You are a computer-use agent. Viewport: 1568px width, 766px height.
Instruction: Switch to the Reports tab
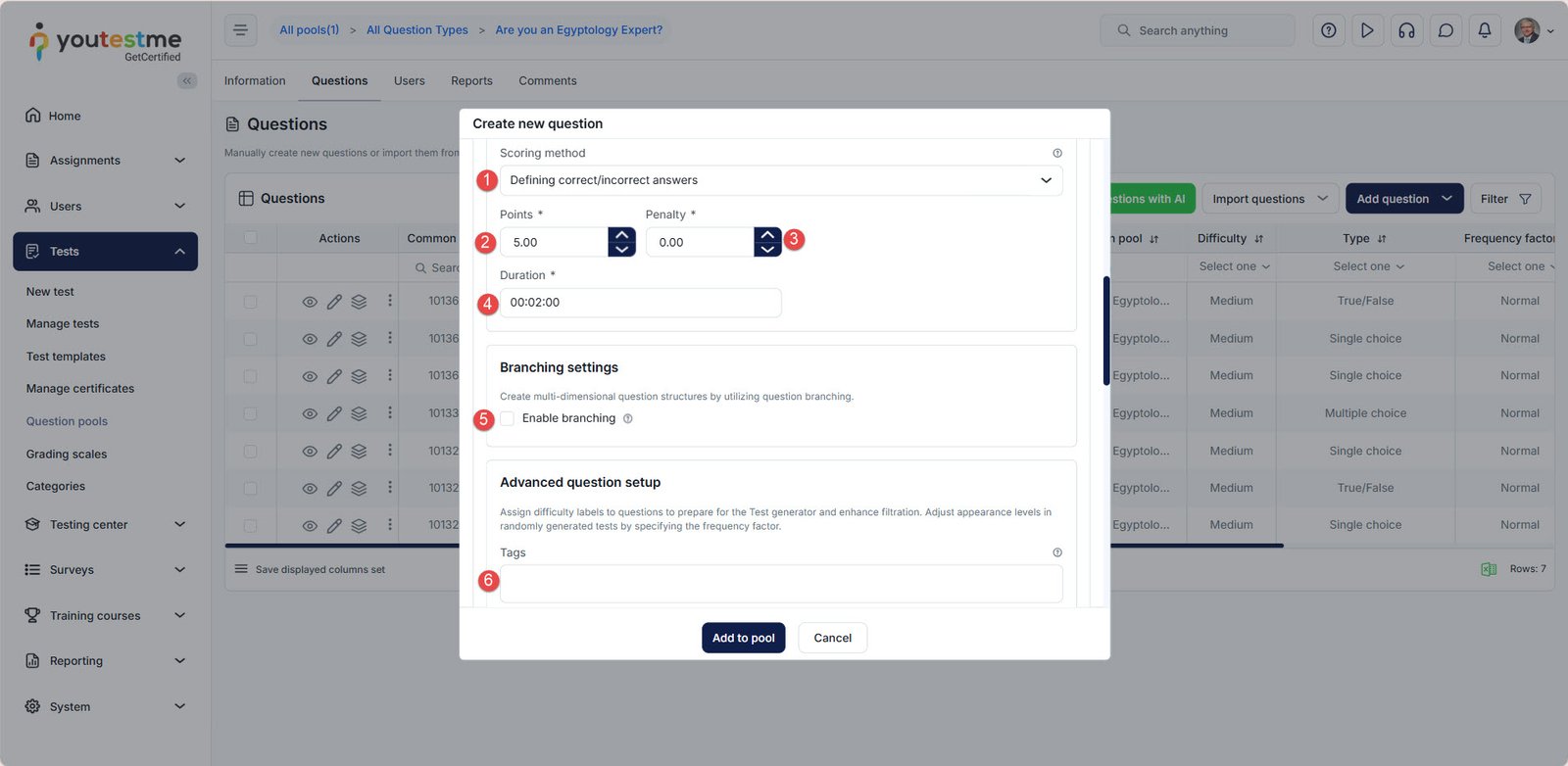coord(471,81)
